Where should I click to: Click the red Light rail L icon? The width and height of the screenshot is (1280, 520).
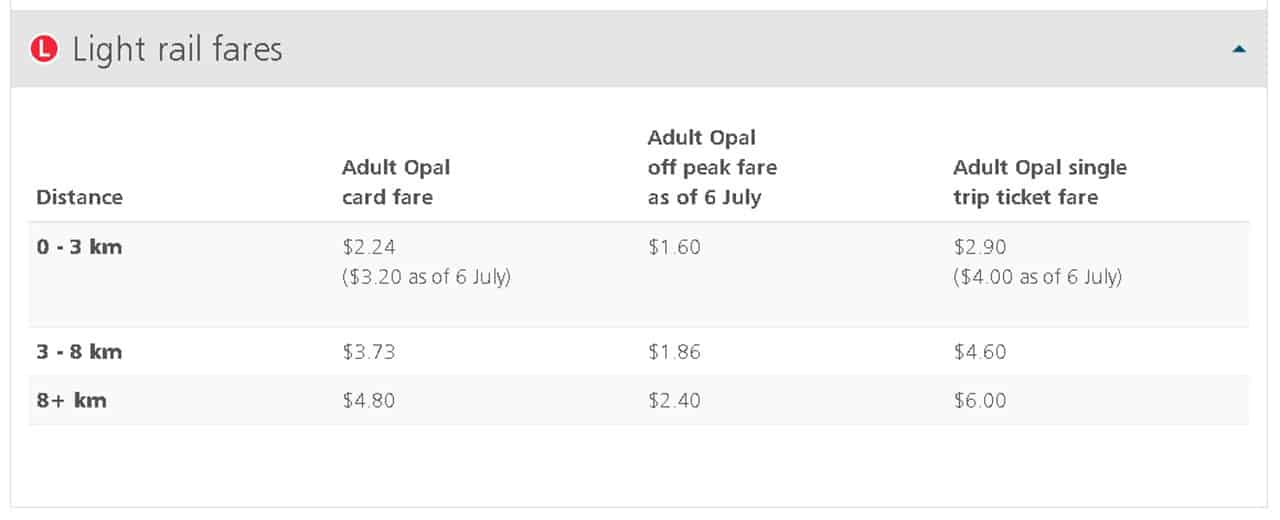coord(45,49)
